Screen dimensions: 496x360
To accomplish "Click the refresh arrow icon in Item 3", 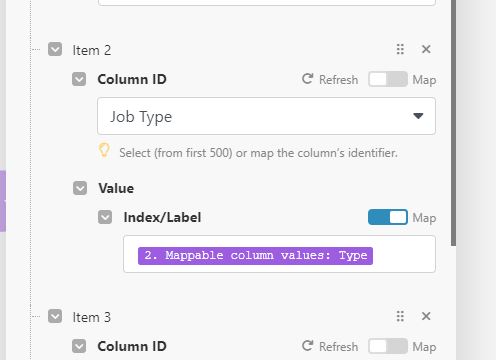I will [307, 346].
